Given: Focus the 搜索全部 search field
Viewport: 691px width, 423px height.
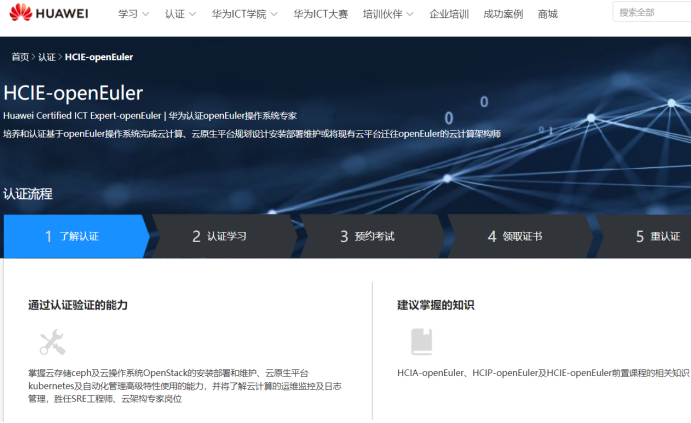Looking at the screenshot, I should [x=652, y=12].
